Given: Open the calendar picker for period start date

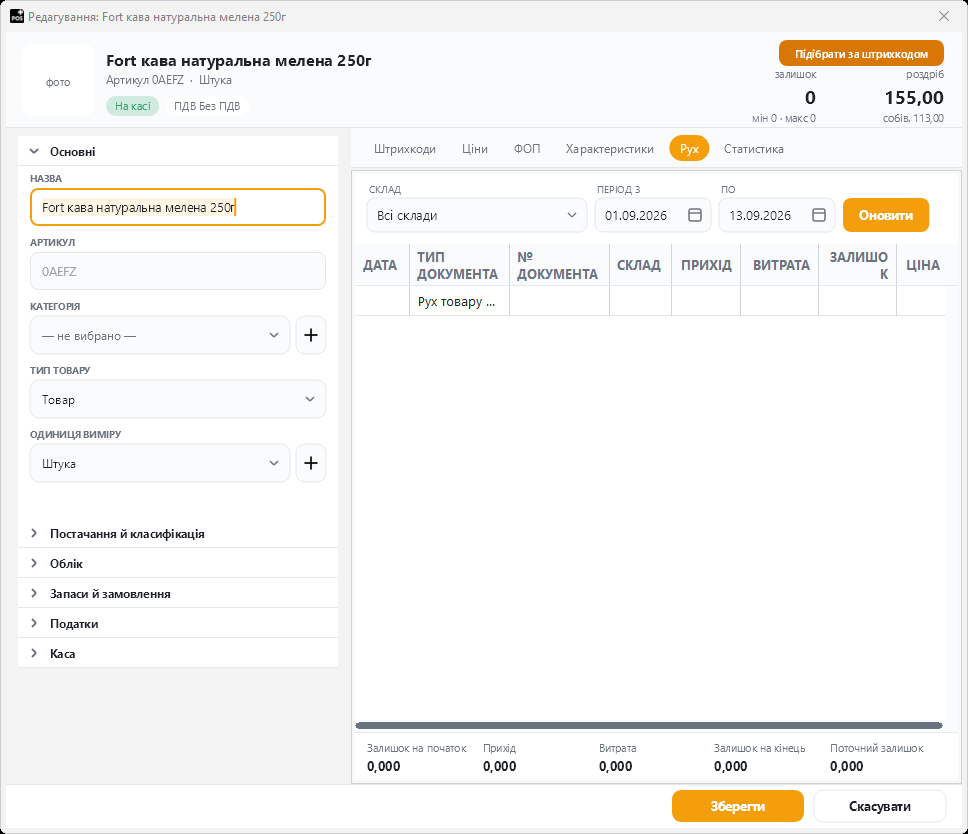Looking at the screenshot, I should (x=695, y=215).
